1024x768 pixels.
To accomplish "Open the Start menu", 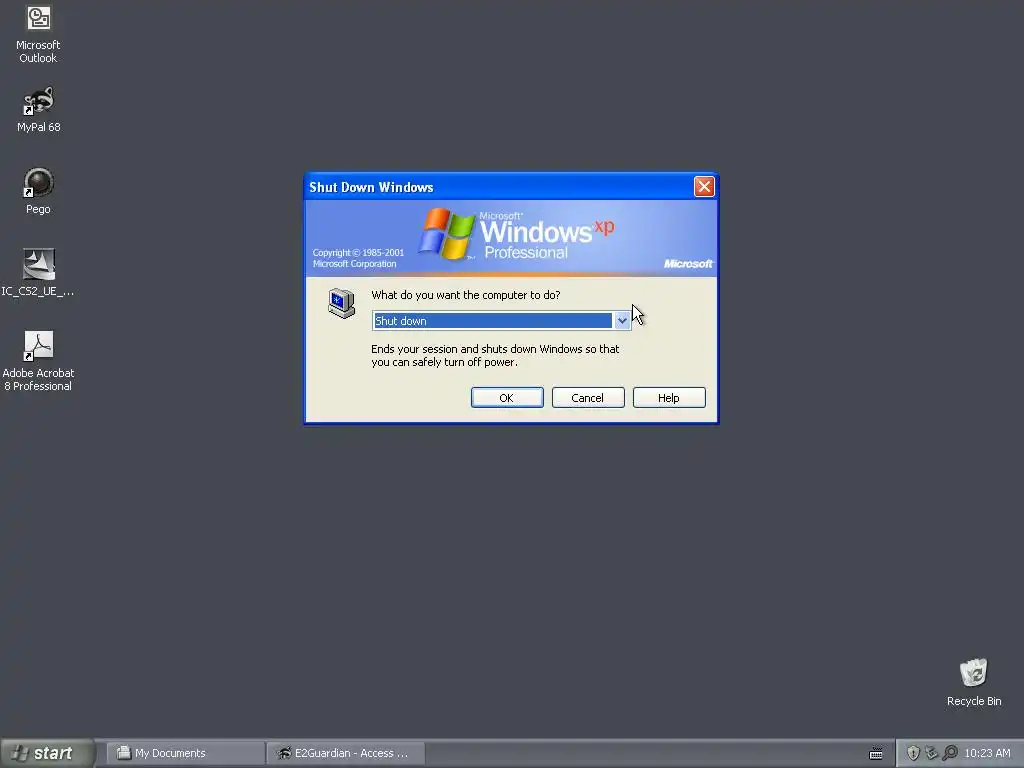I will [46, 753].
